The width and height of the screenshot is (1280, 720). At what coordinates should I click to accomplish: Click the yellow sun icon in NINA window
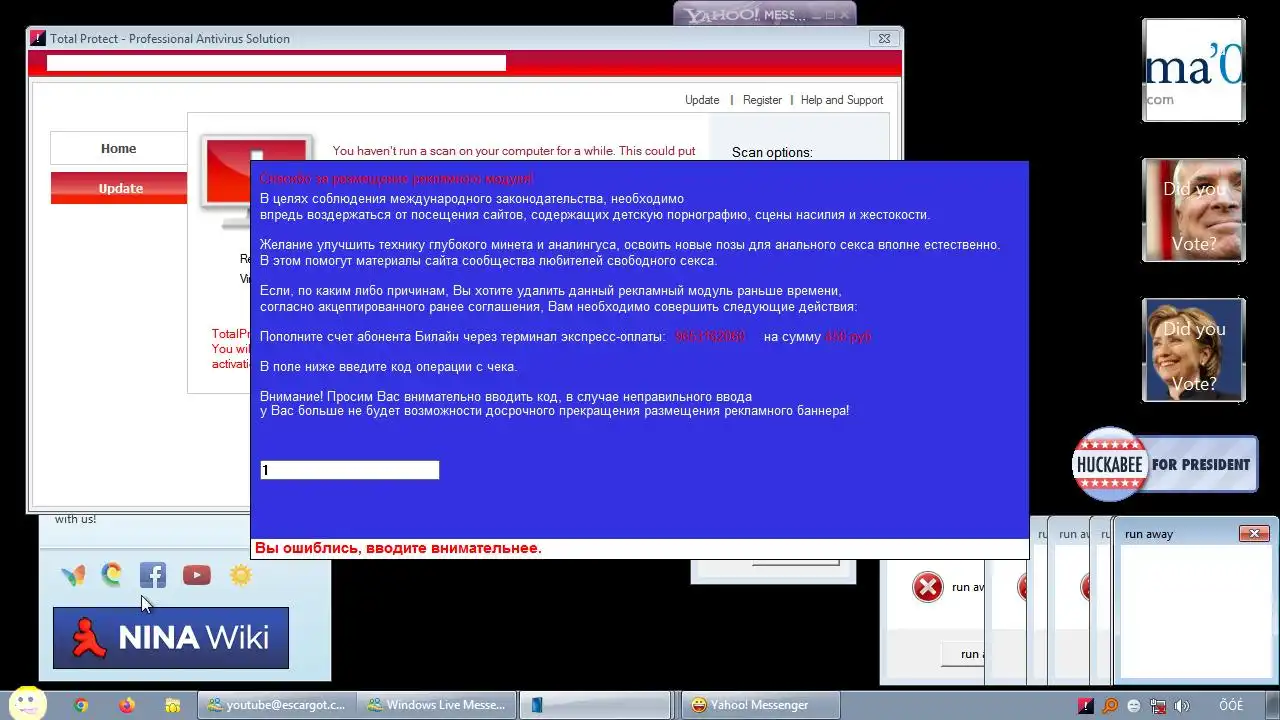tap(241, 575)
